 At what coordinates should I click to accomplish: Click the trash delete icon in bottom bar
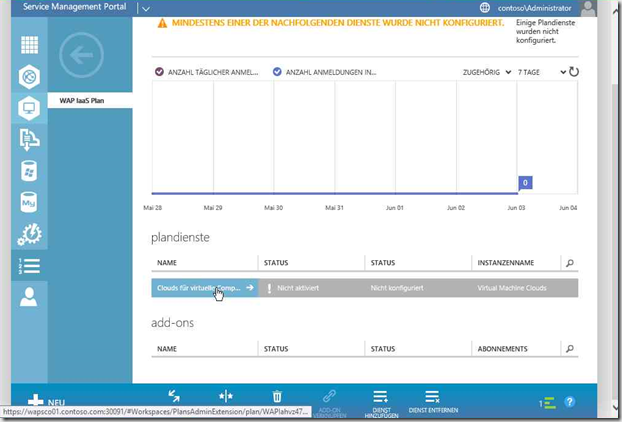point(277,396)
